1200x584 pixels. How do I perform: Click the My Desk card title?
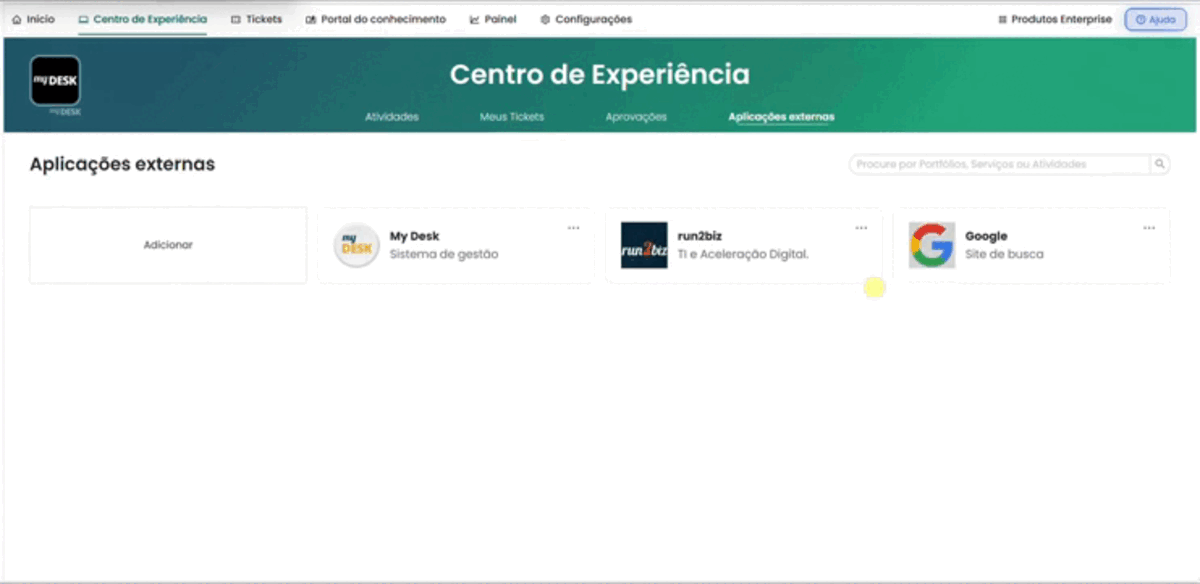coord(414,236)
